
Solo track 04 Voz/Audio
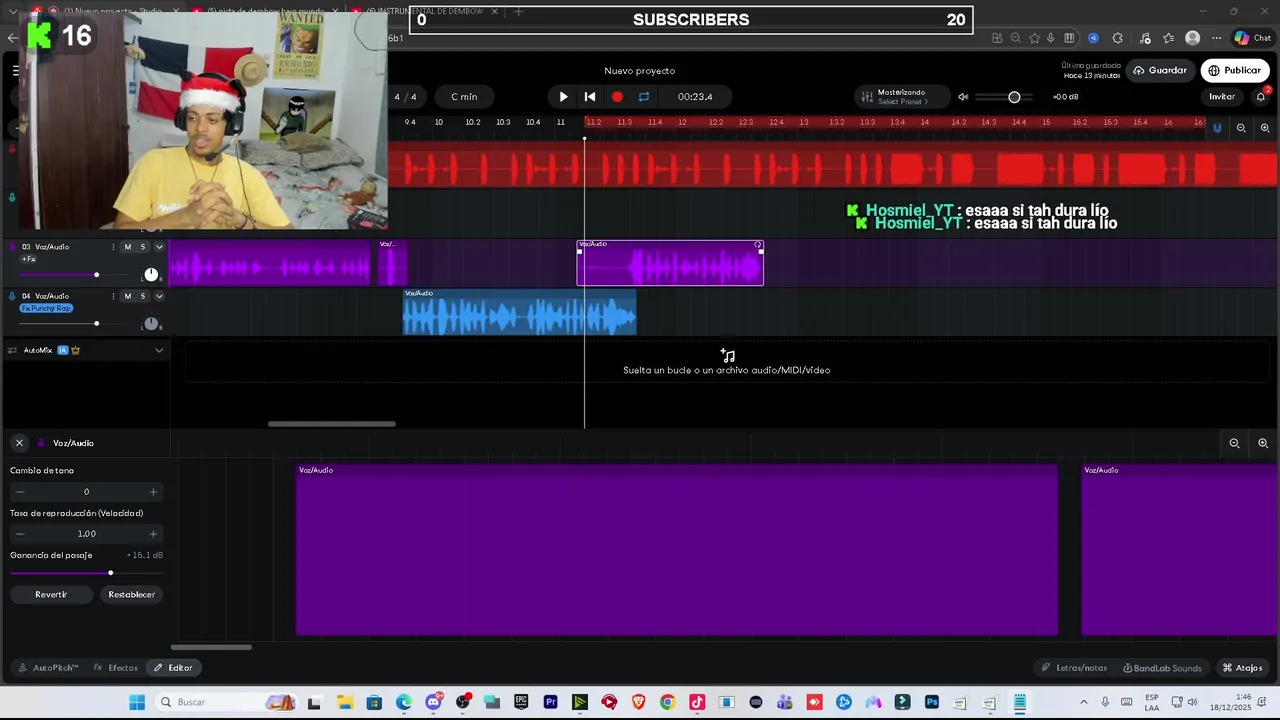[142, 296]
